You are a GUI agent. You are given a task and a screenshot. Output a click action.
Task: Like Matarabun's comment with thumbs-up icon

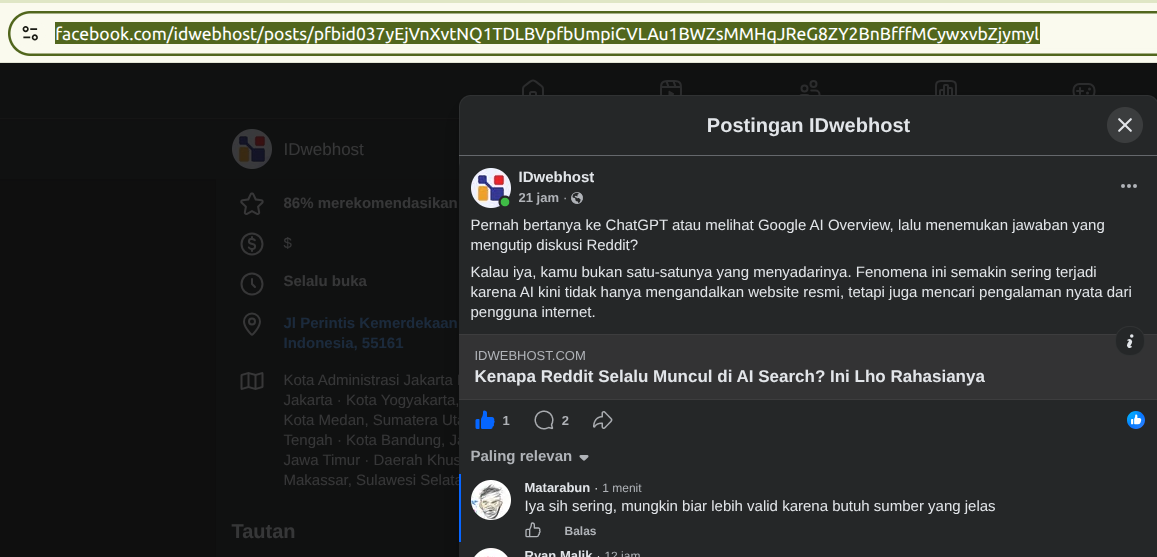point(533,530)
